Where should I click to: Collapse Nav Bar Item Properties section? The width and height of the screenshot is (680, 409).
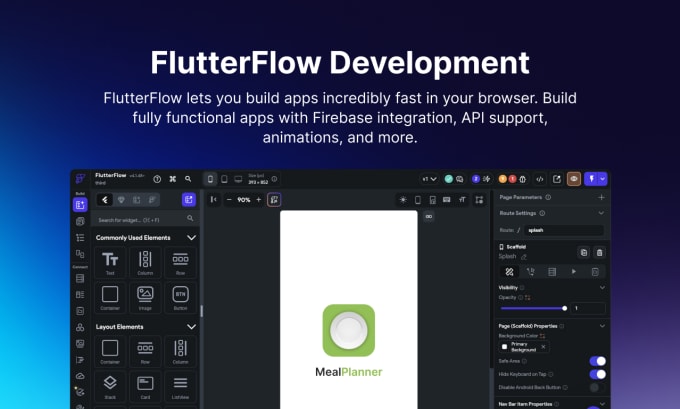(602, 404)
